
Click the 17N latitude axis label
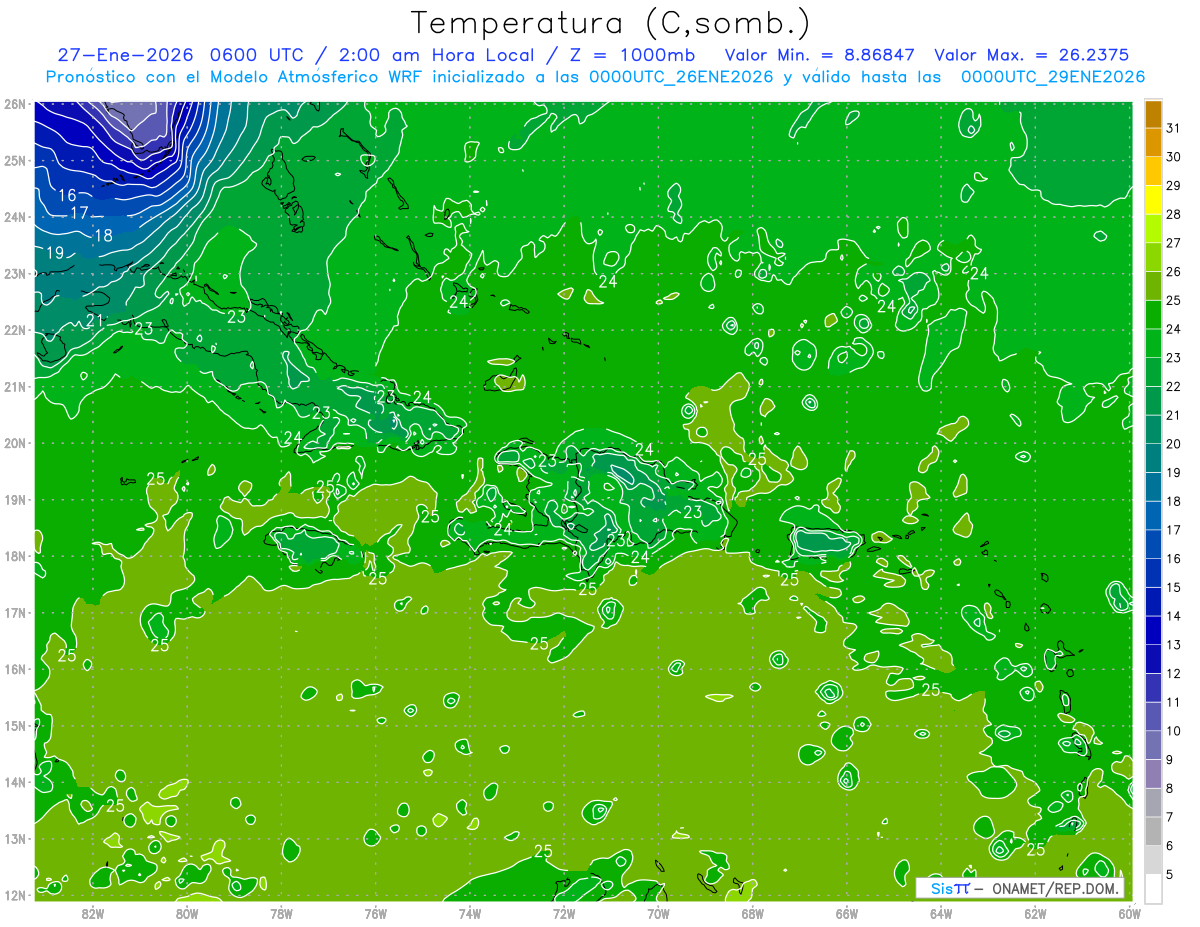pyautogui.click(x=14, y=613)
